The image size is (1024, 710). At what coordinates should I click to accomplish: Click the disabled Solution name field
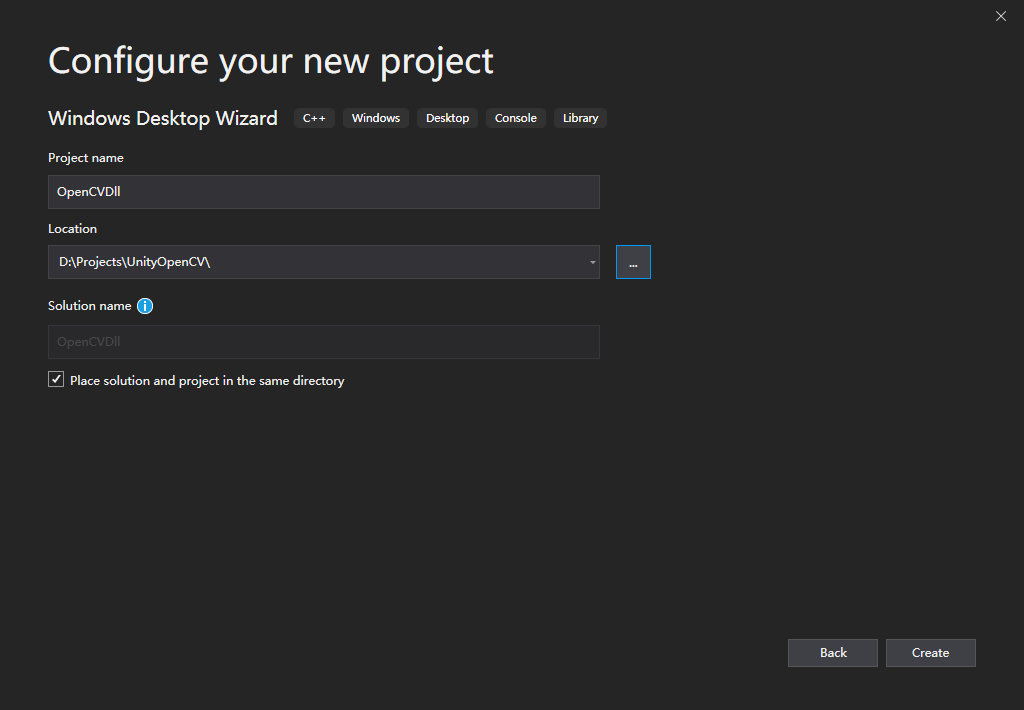(x=323, y=342)
